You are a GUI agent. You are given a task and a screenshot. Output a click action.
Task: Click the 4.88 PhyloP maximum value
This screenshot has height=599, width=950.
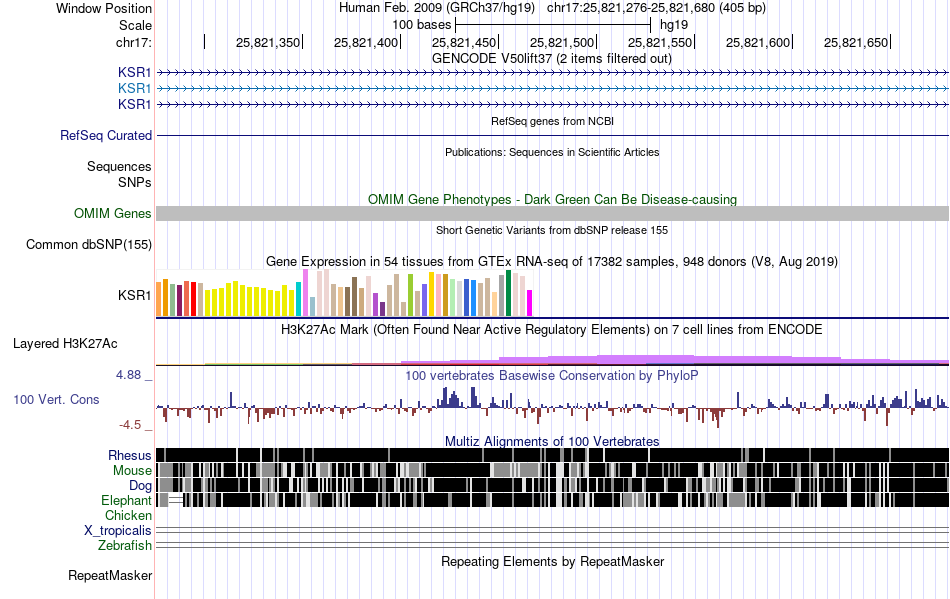(128, 375)
